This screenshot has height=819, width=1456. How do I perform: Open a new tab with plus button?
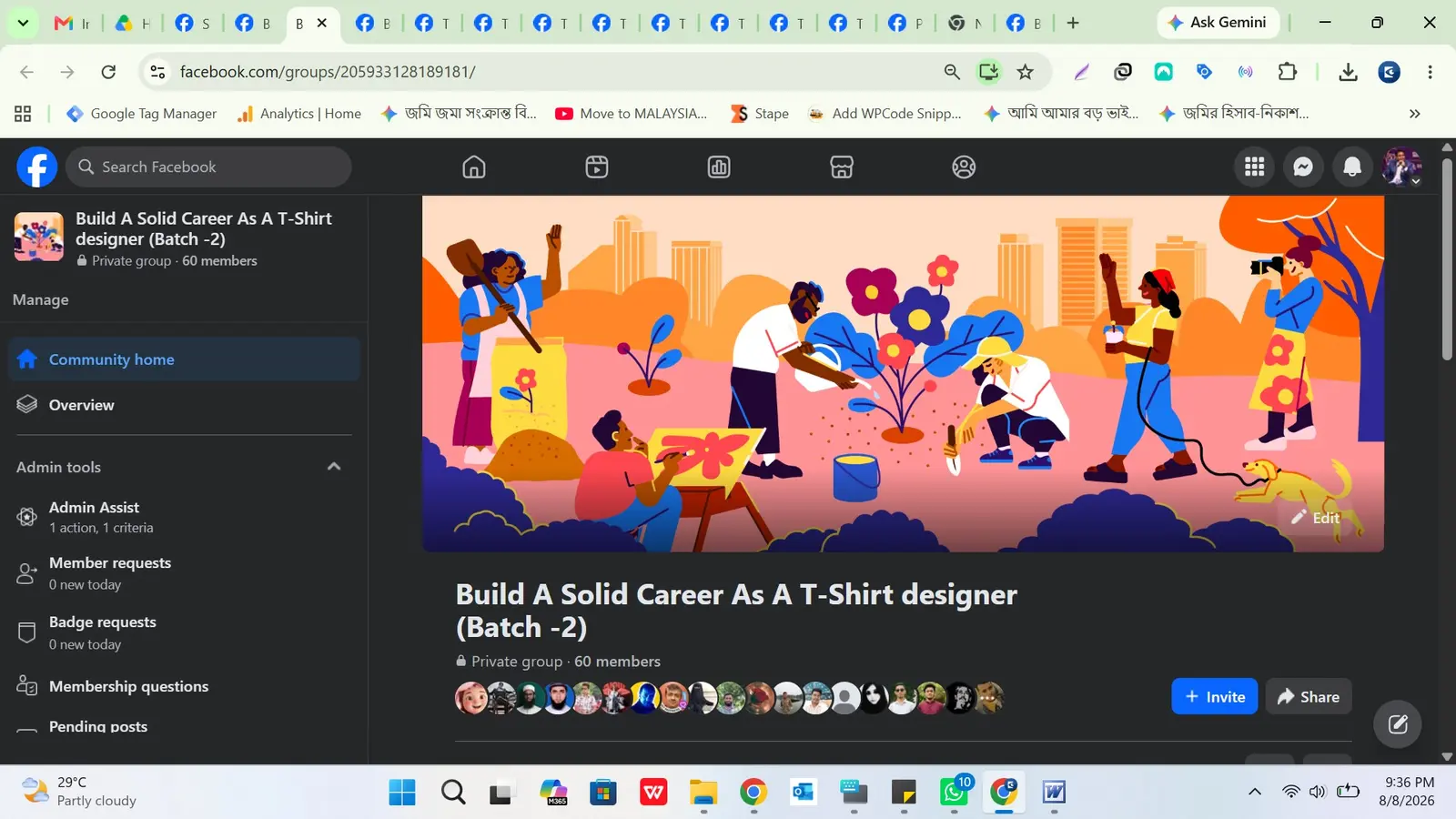tap(1073, 23)
